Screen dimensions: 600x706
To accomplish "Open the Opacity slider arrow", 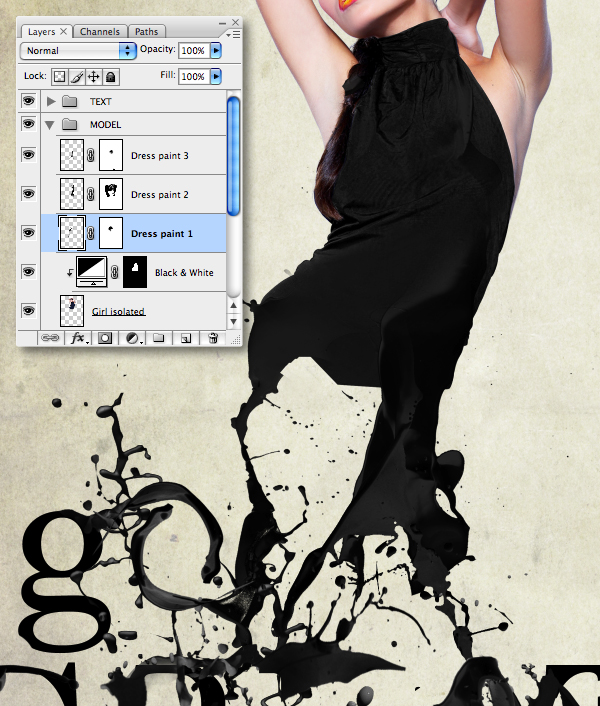I will (216, 50).
